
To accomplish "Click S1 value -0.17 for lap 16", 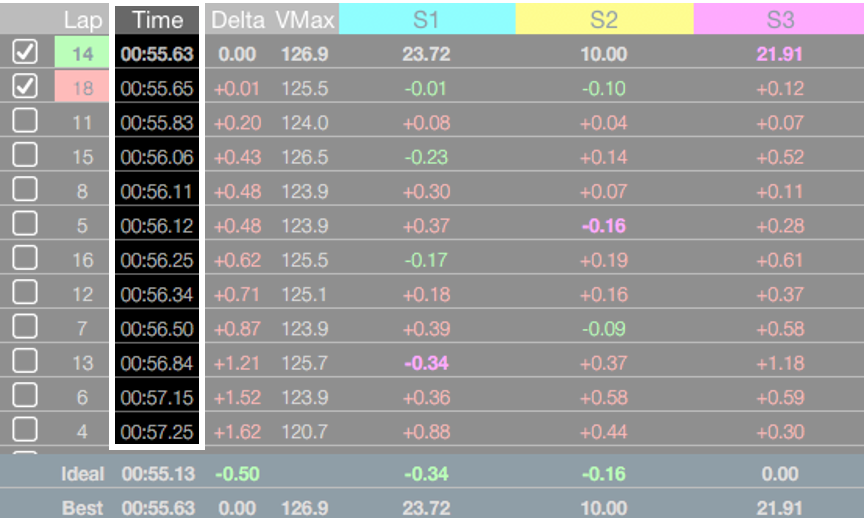I will 426,260.
